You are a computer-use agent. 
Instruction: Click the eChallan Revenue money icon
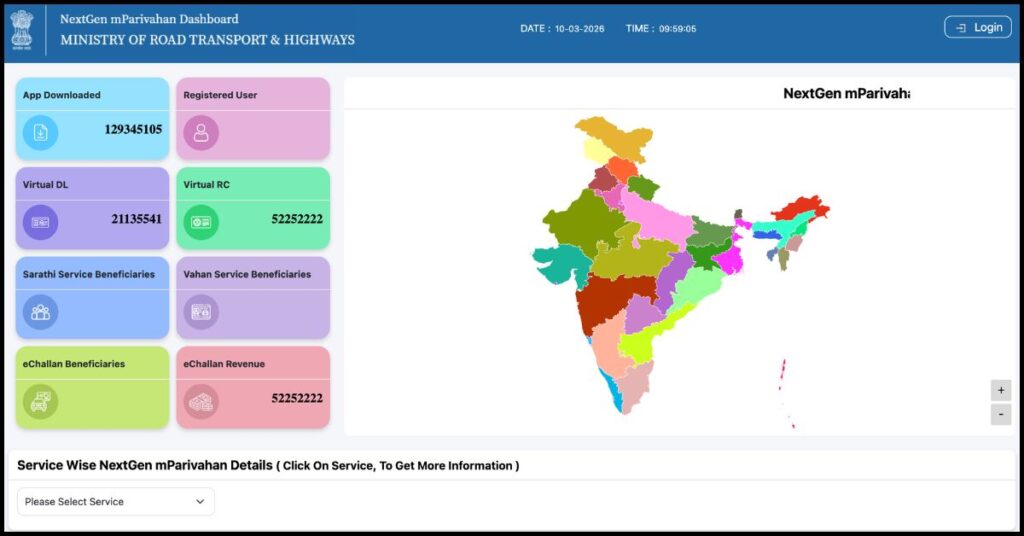pyautogui.click(x=201, y=402)
